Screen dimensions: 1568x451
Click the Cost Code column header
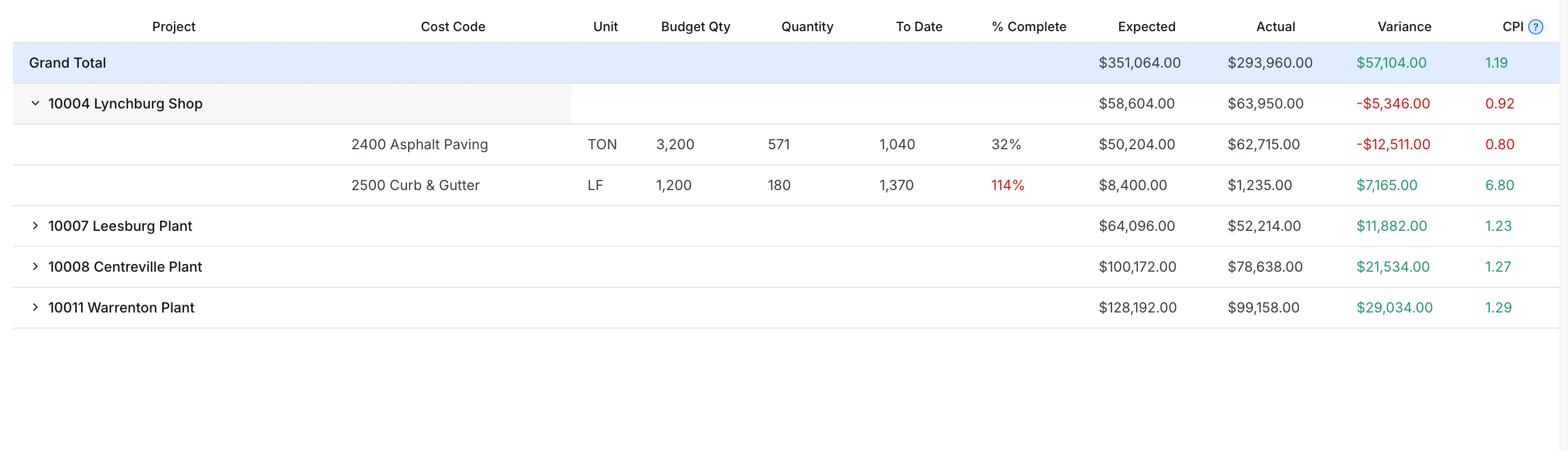(453, 27)
